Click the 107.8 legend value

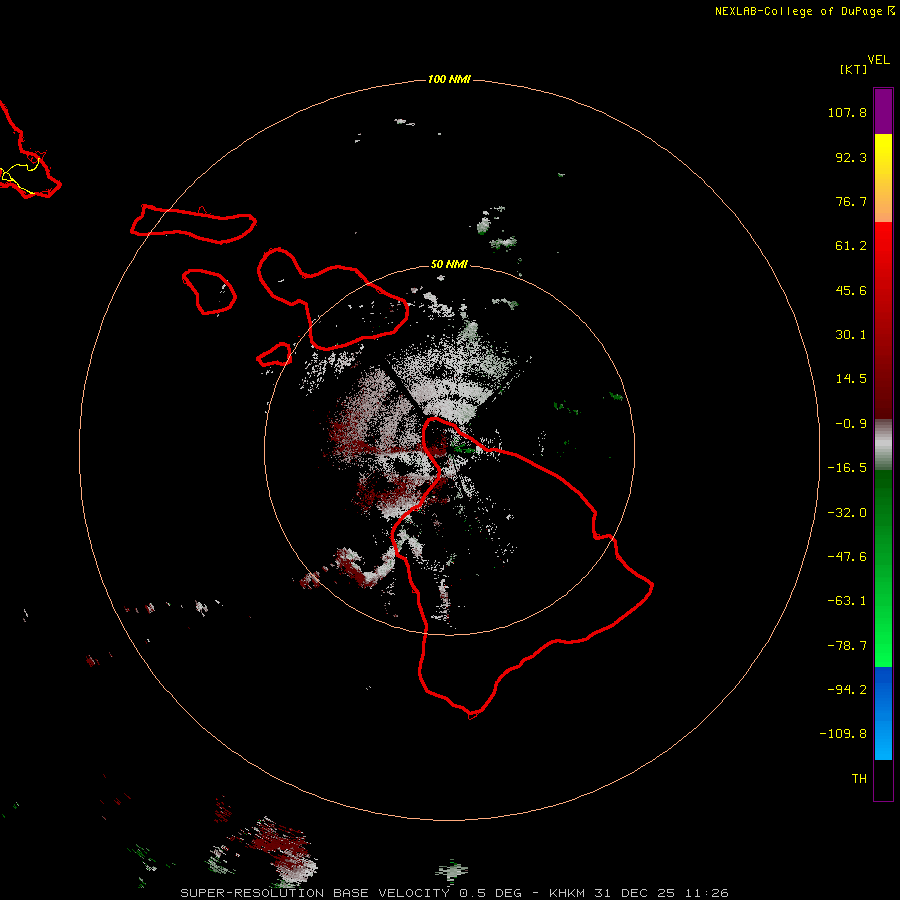click(847, 112)
